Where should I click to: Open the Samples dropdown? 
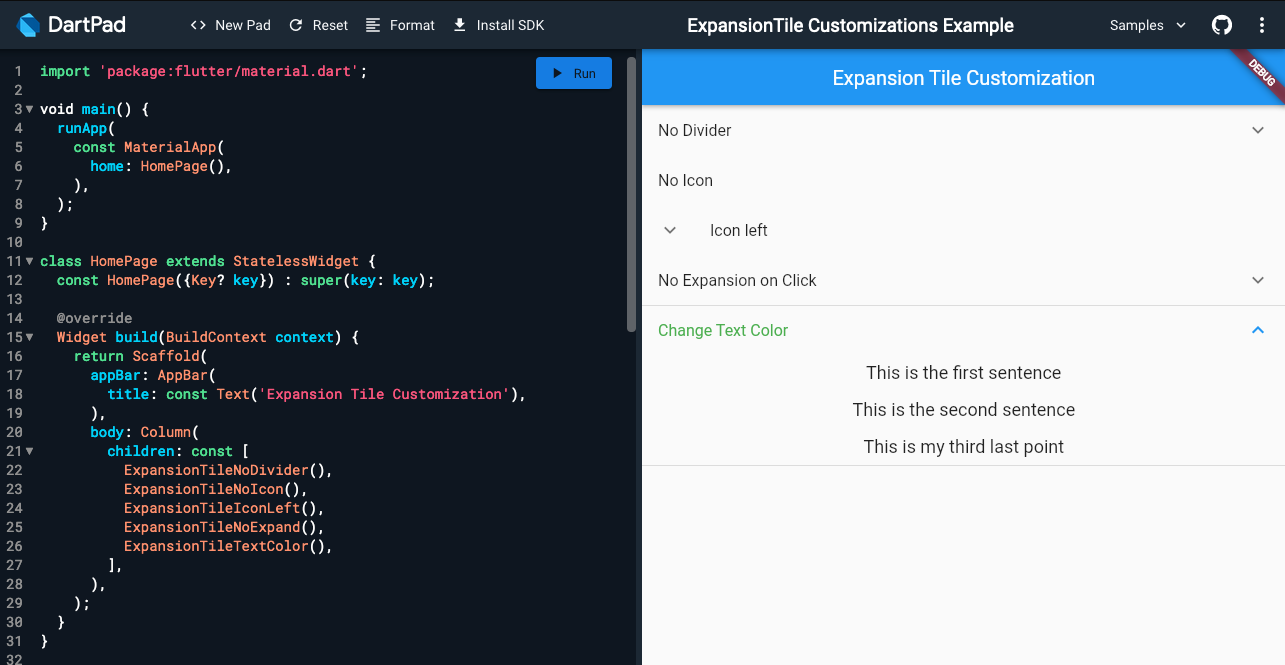(x=1146, y=24)
